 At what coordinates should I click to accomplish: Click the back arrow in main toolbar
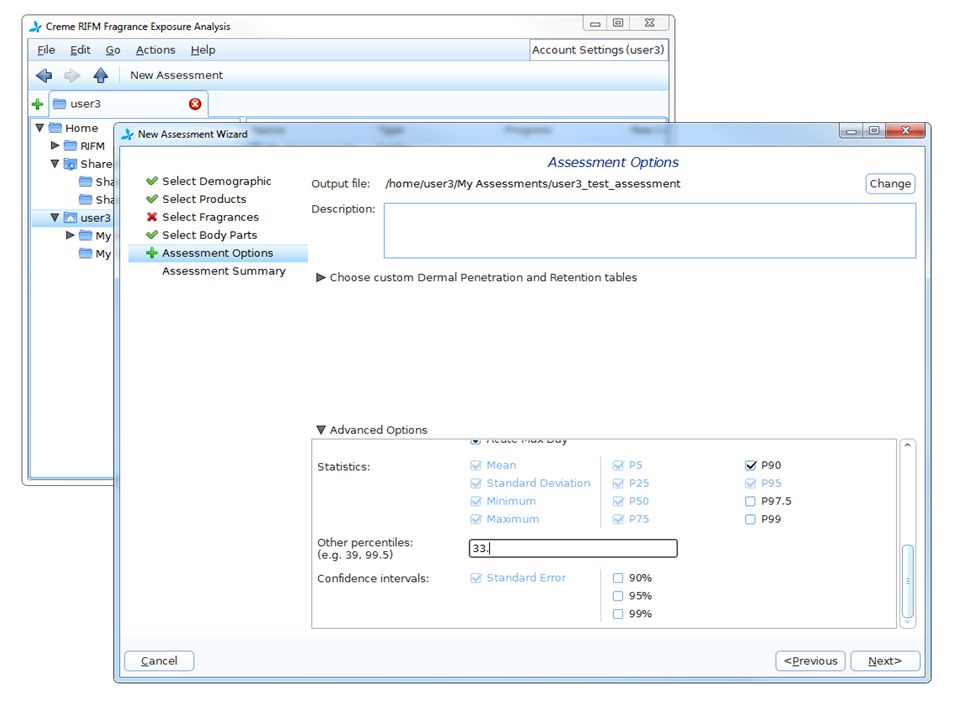[x=44, y=75]
